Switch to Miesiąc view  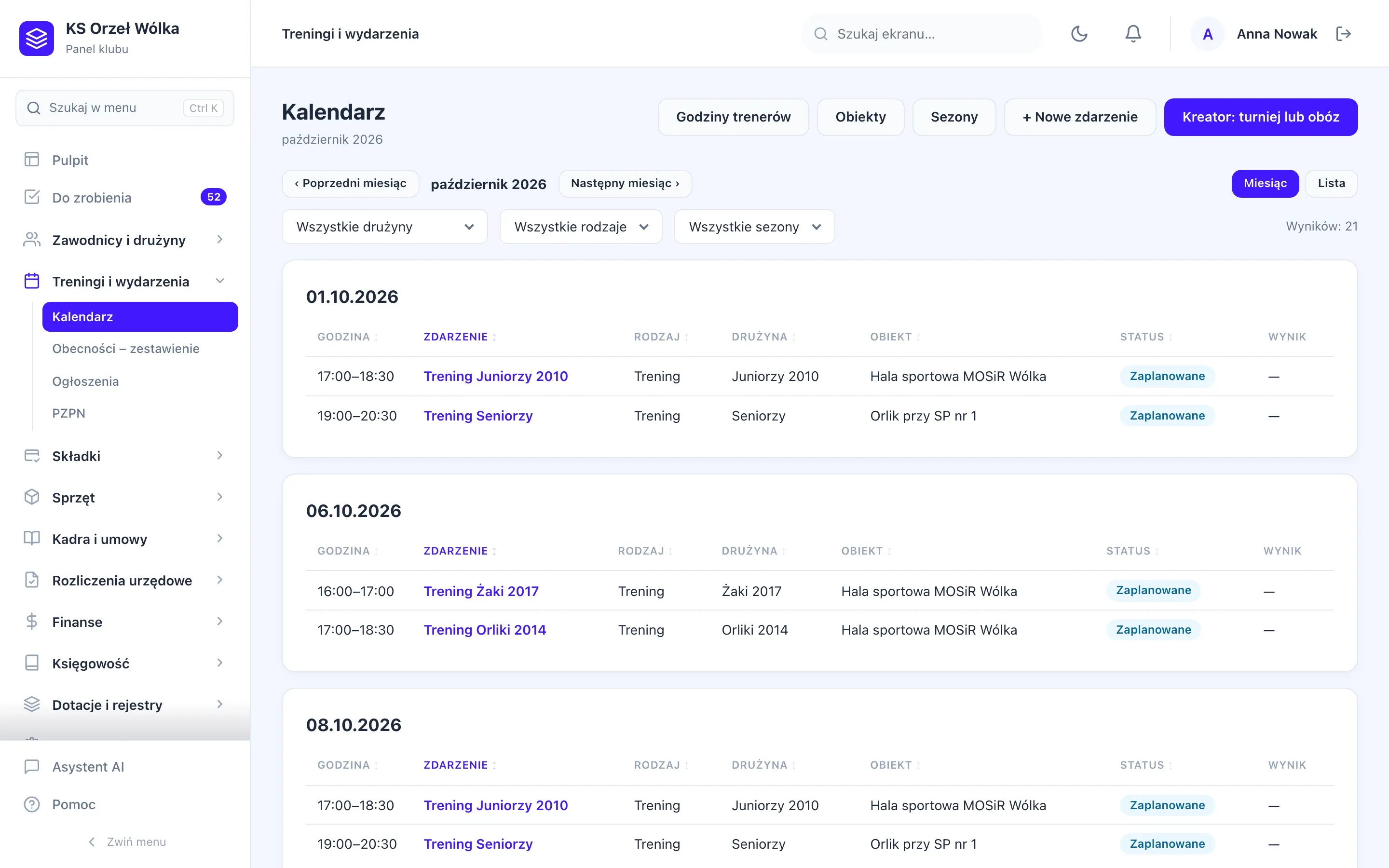click(1265, 183)
